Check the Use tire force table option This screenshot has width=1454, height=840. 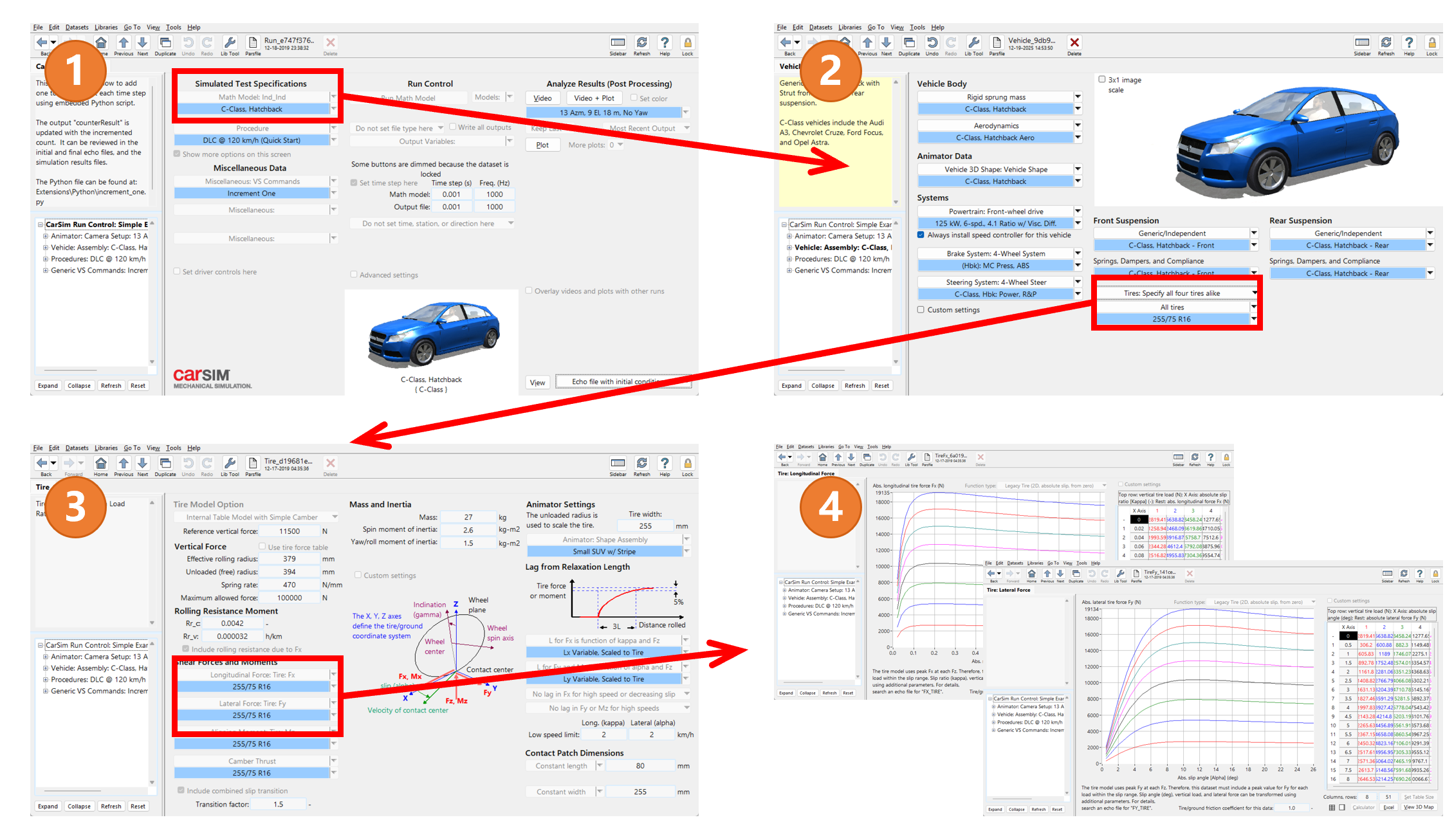pos(262,547)
